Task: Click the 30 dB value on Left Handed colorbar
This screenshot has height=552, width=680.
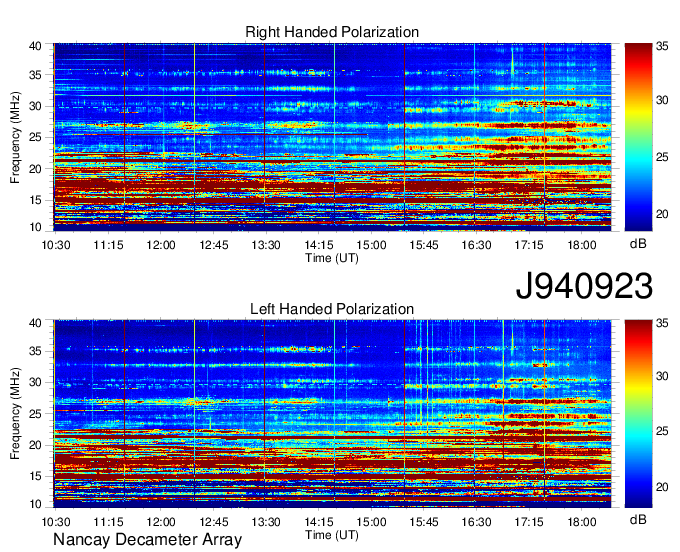Action: coord(662,376)
